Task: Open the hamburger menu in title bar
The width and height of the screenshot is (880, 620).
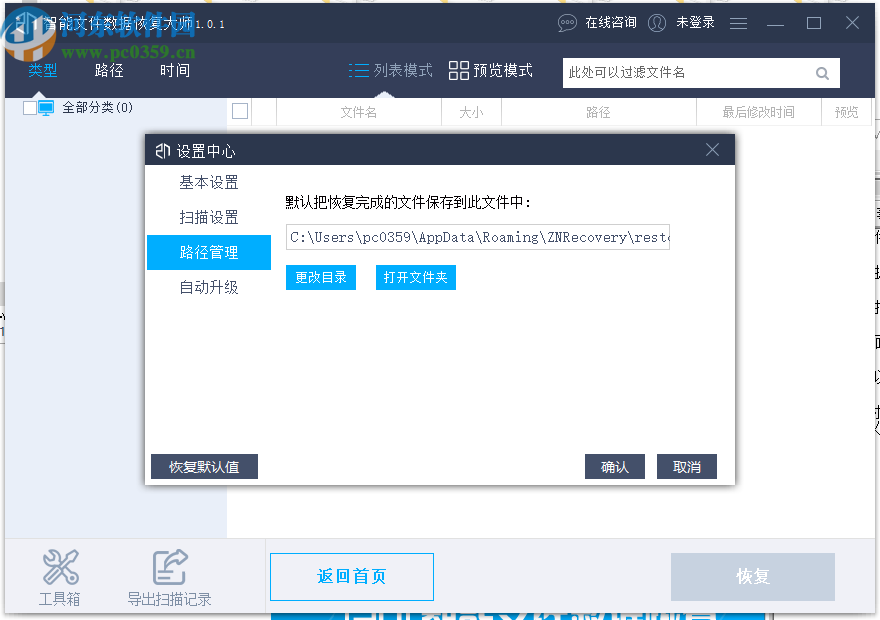Action: coord(738,23)
